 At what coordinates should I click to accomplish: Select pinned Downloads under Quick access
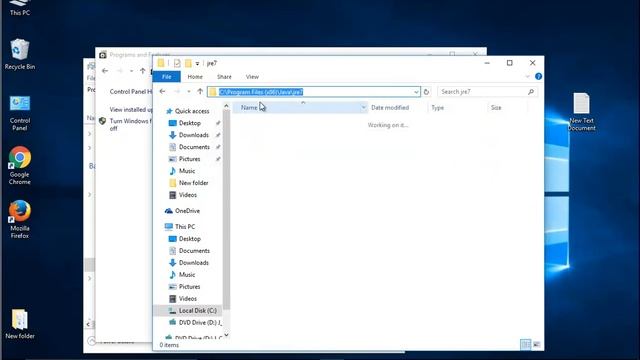[193, 135]
